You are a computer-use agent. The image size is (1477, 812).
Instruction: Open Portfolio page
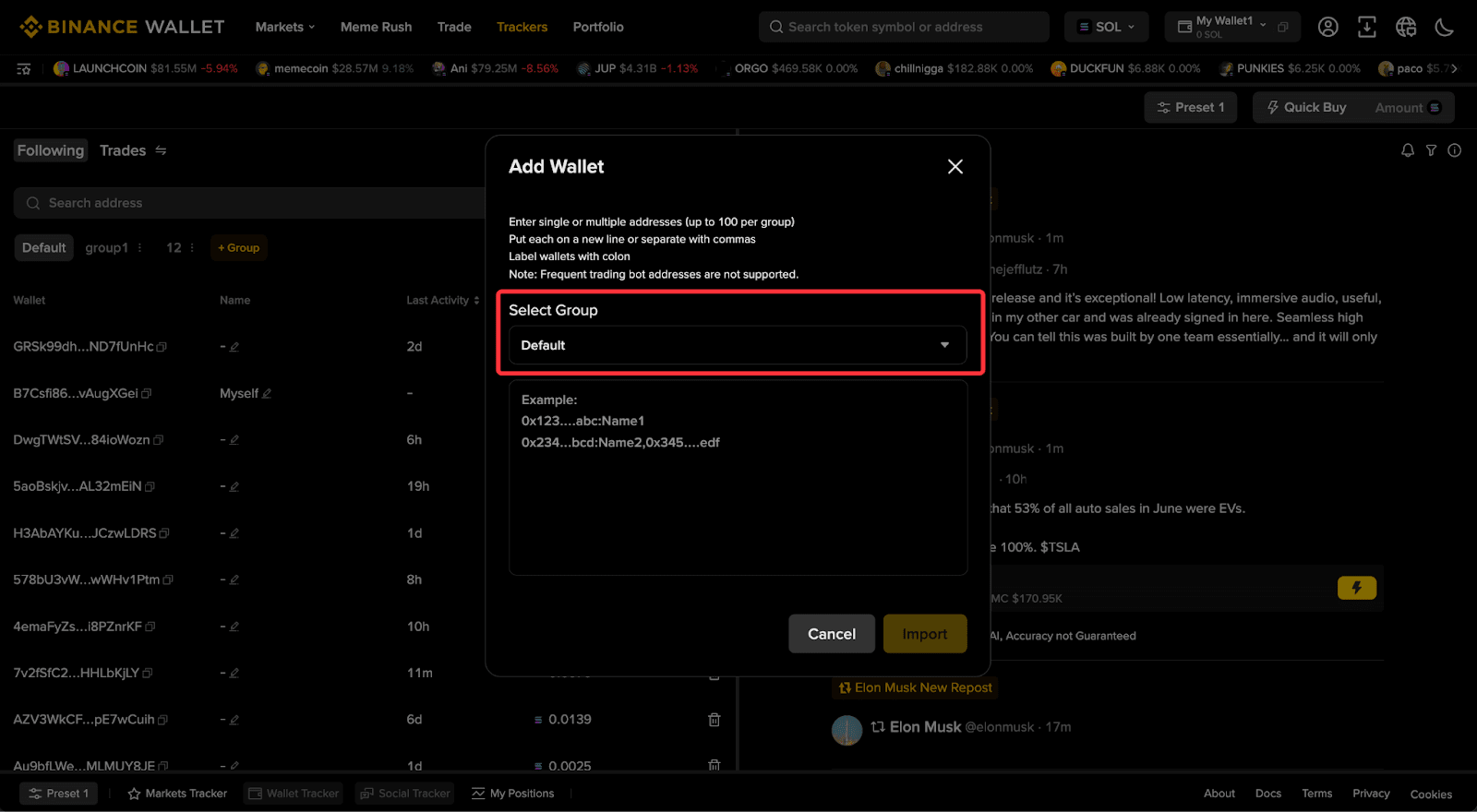[x=598, y=27]
